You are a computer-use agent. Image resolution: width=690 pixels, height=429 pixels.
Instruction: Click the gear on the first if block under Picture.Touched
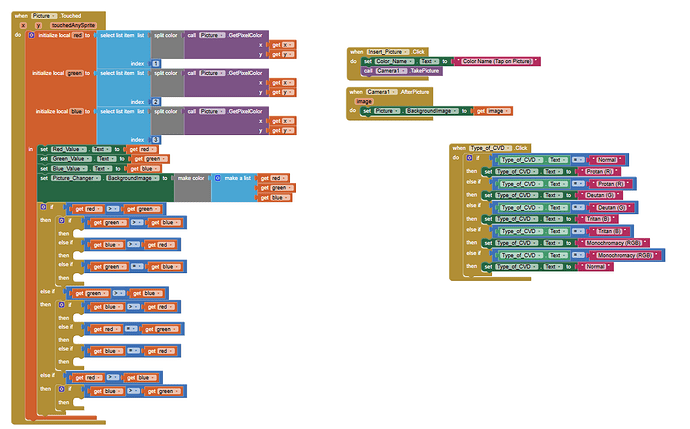[45, 207]
